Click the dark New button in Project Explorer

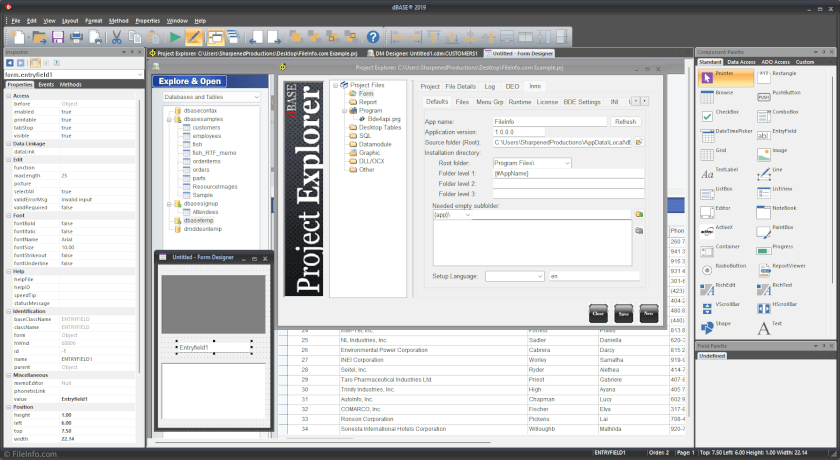click(x=649, y=314)
